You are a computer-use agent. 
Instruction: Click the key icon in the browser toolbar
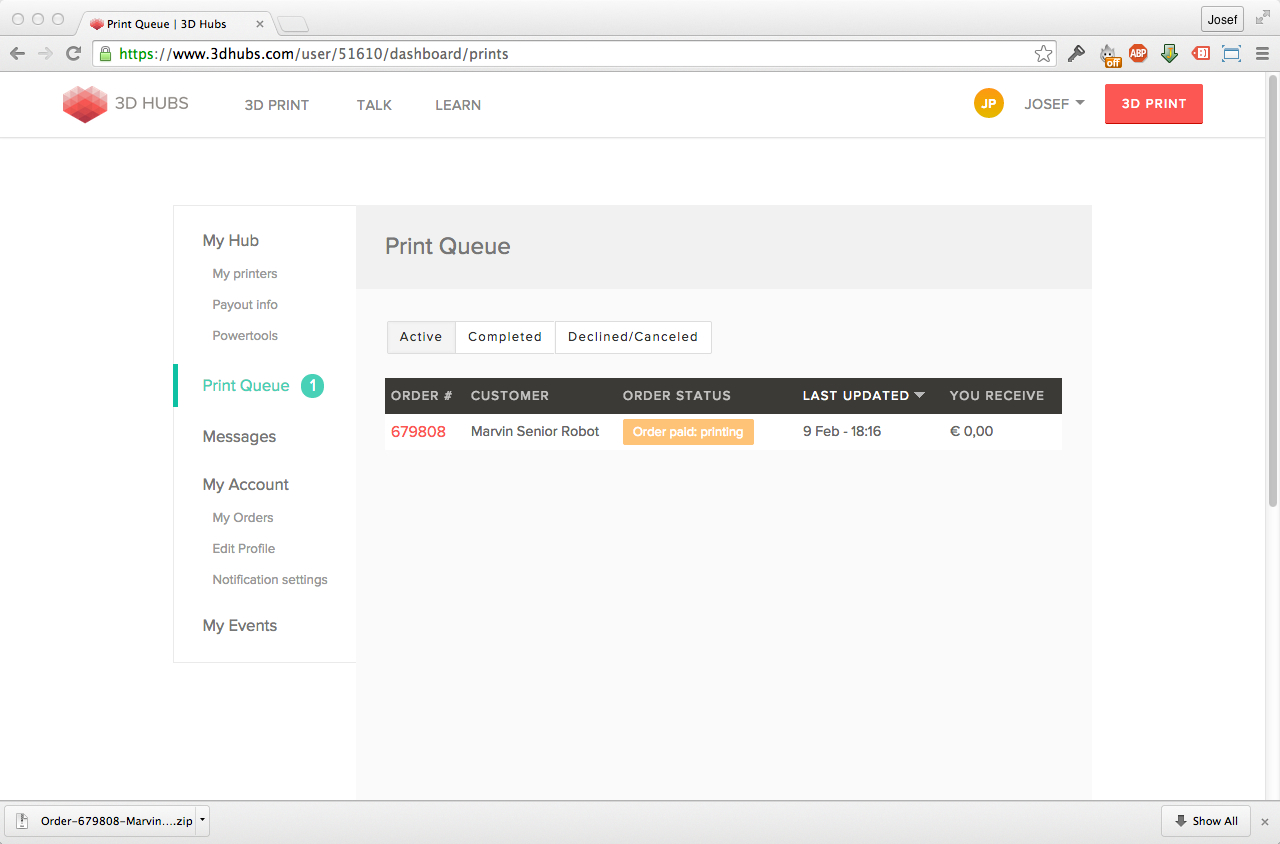click(1076, 54)
